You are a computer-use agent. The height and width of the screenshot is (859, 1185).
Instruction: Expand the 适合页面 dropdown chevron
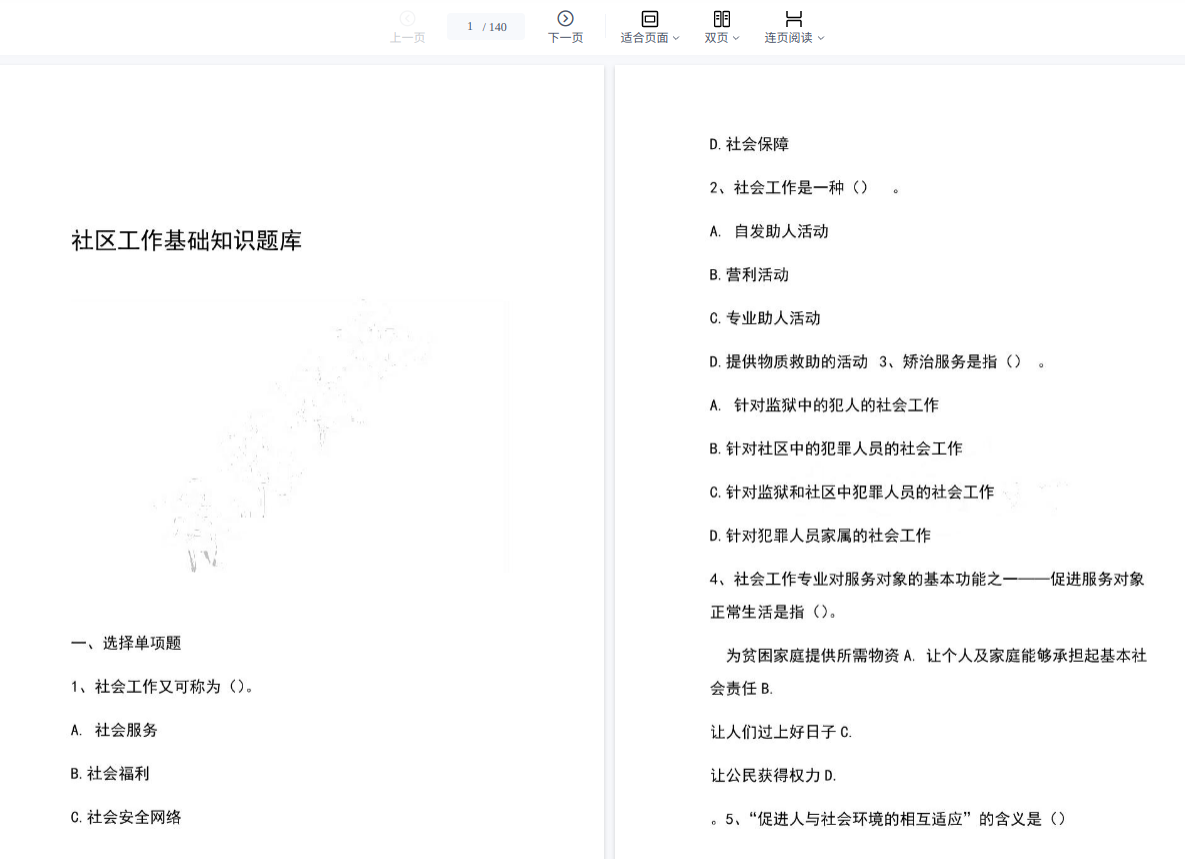[x=676, y=39]
